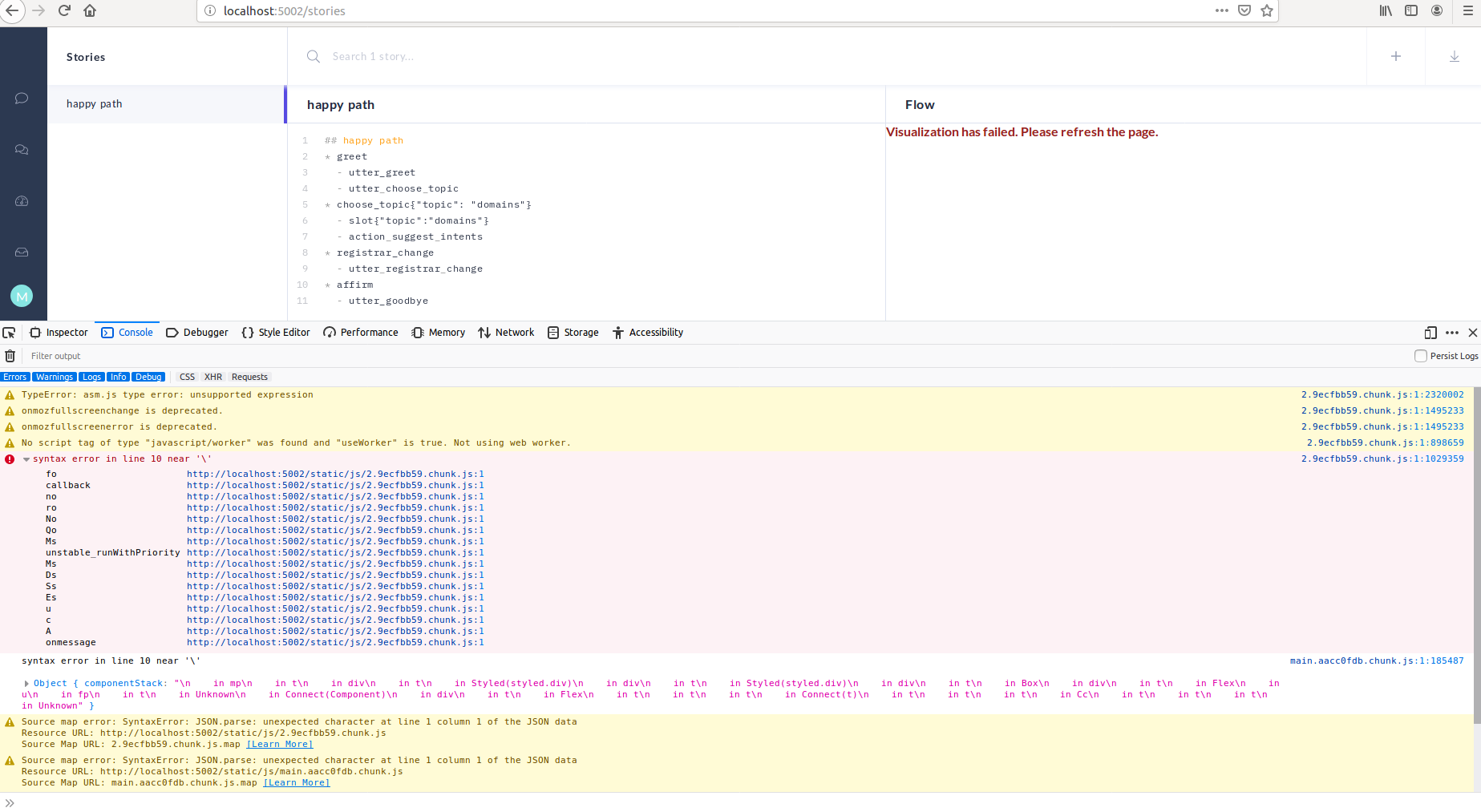The width and height of the screenshot is (1481, 812).
Task: Download stories with the download icon
Action: click(x=1455, y=56)
